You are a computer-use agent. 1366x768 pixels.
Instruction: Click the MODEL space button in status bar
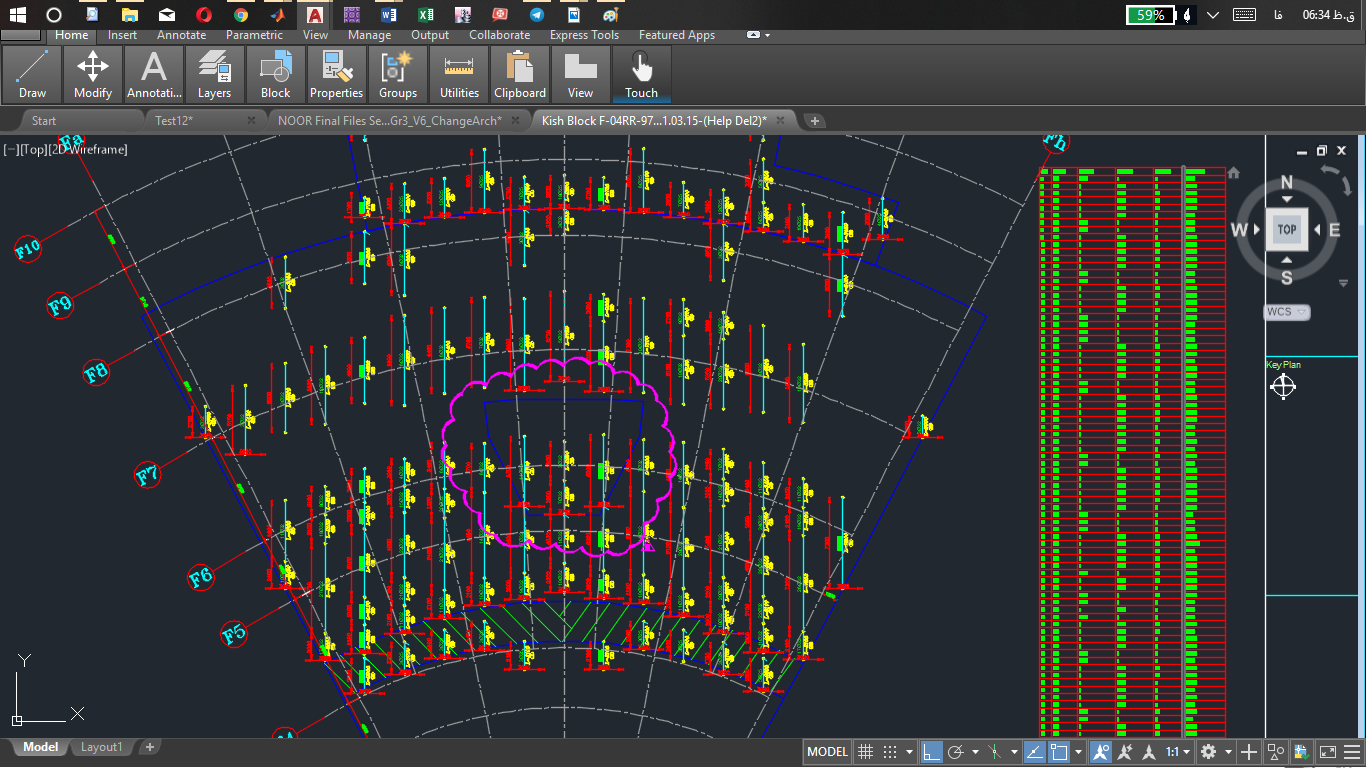pyautogui.click(x=827, y=752)
